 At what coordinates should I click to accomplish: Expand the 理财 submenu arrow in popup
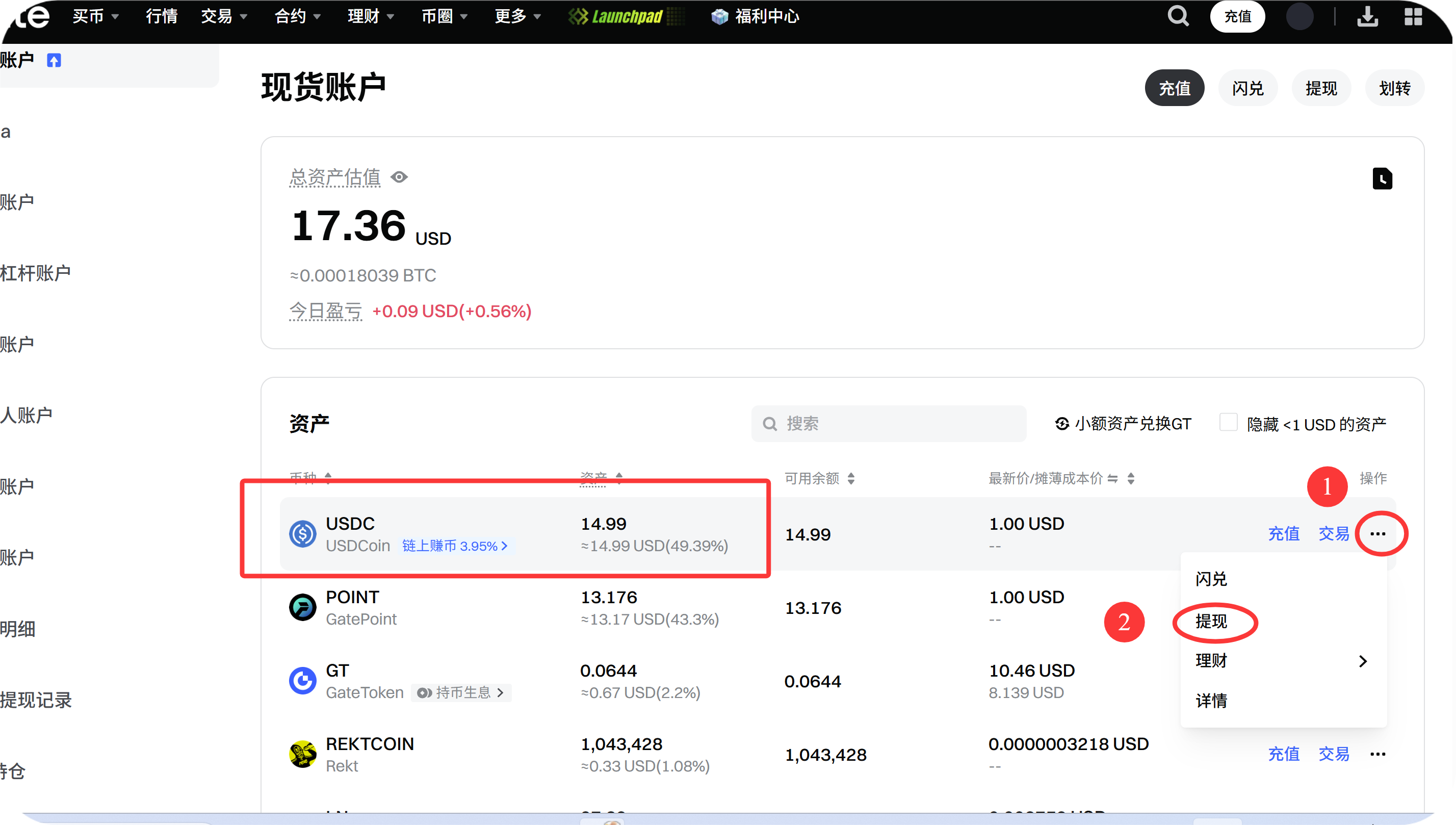click(x=1363, y=661)
